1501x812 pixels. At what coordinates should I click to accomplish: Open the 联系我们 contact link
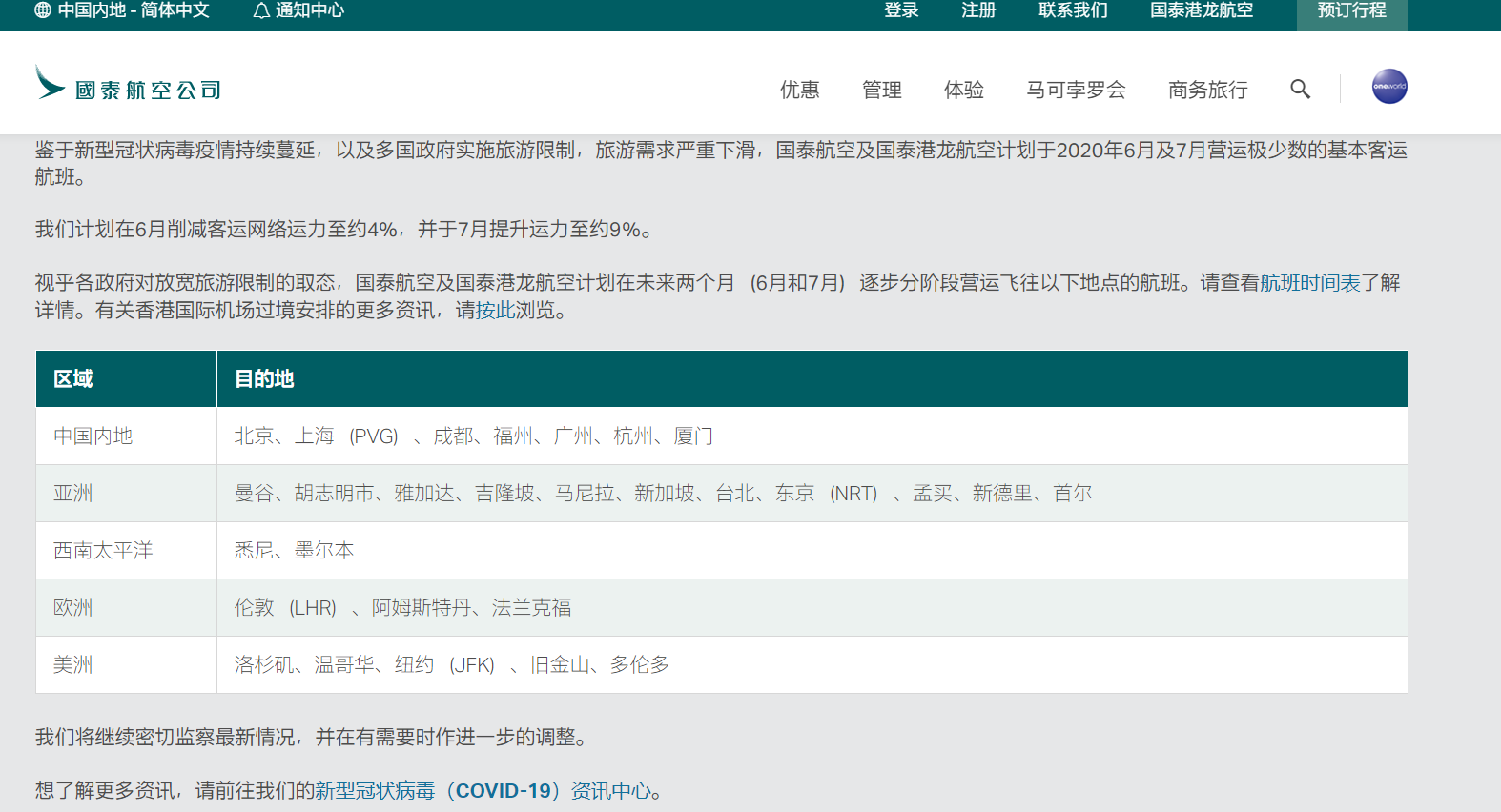[x=1073, y=10]
